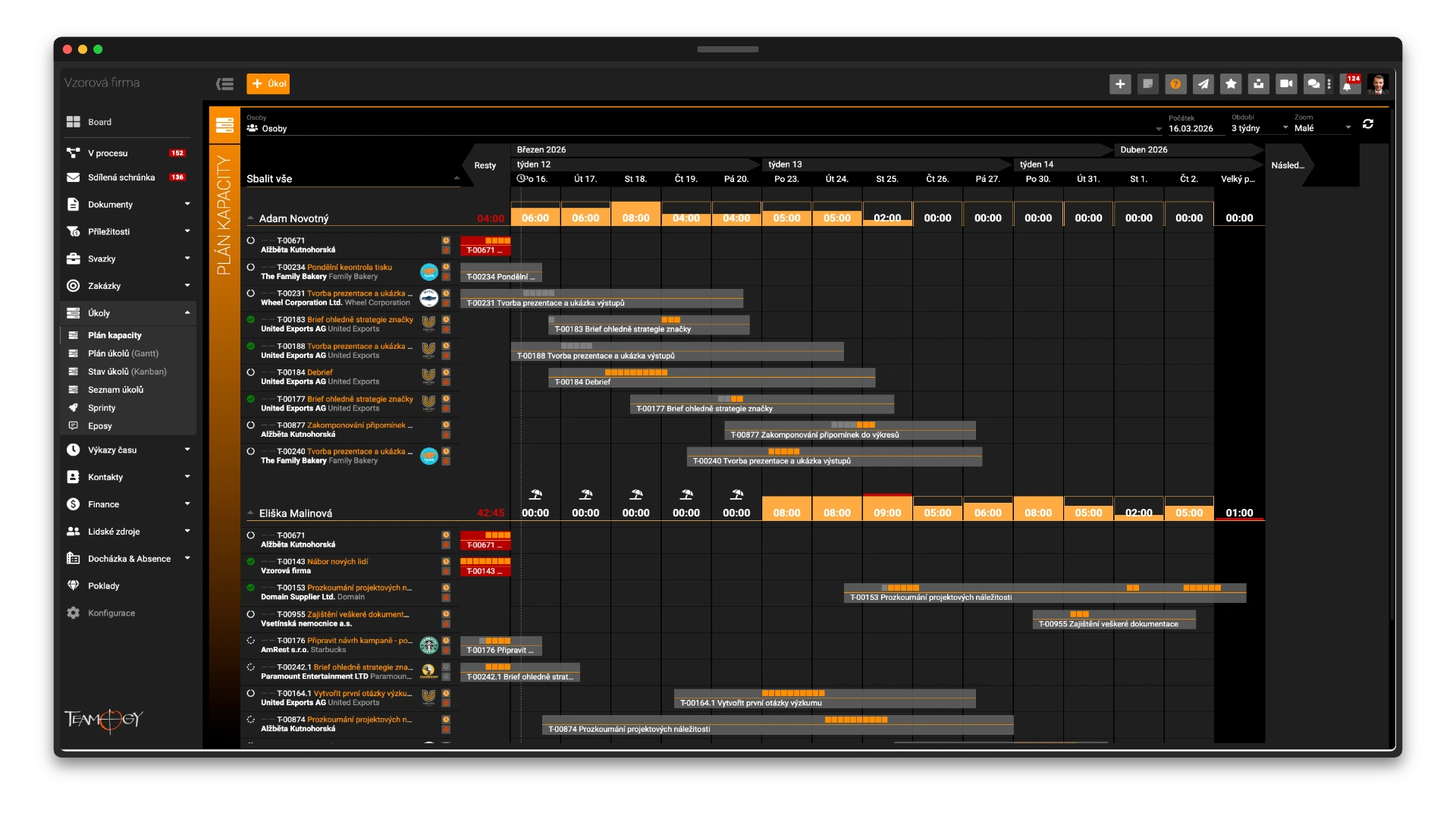The image size is (1456, 819).
Task: Open the chat bubbles icon
Action: point(1313,84)
